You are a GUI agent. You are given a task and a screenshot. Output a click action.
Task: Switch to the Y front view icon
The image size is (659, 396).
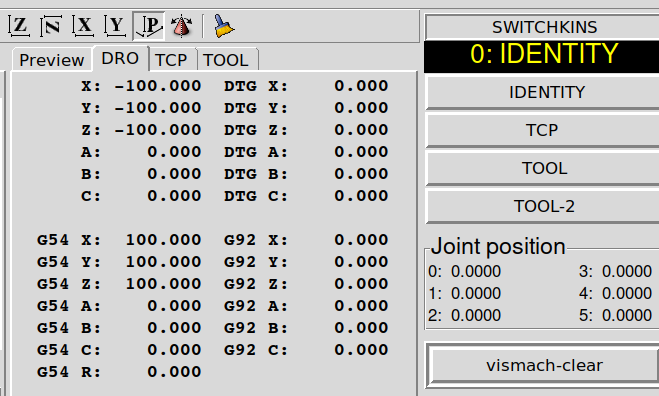[x=115, y=26]
